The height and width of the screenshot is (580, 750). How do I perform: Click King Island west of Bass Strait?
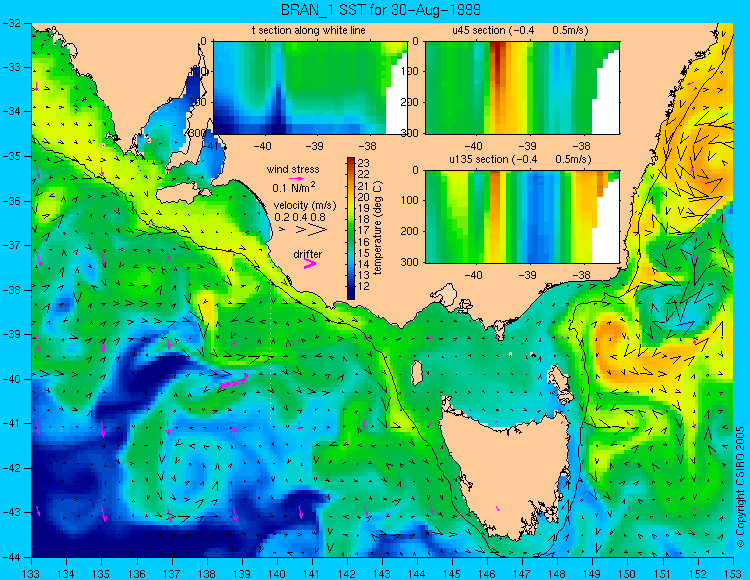tap(417, 373)
